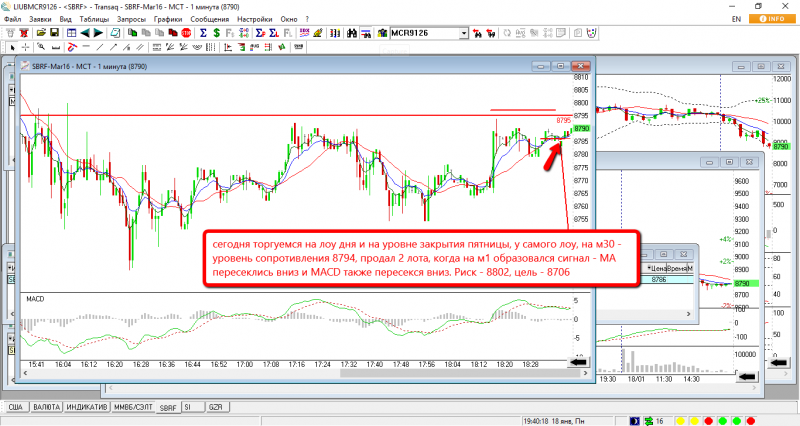This screenshot has width=800, height=426.
Task: Open the Заявки menu
Action: pyautogui.click(x=40, y=19)
